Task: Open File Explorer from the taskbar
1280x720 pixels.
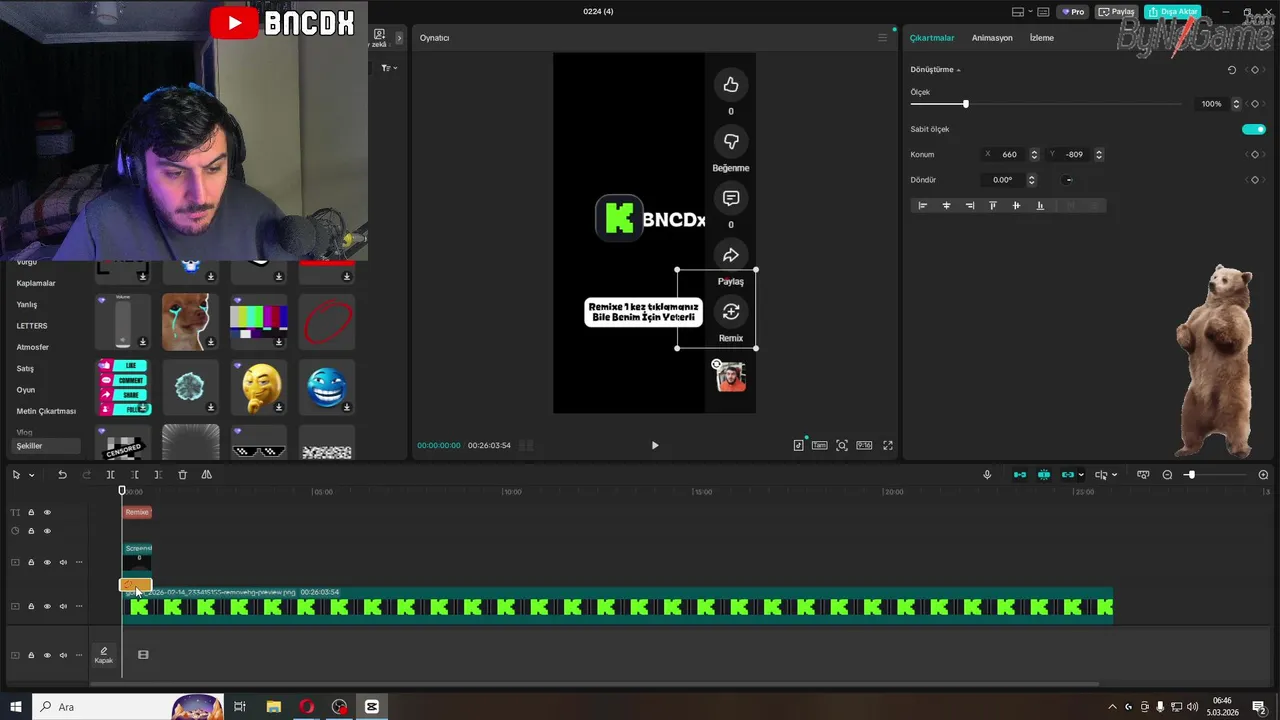Action: click(x=273, y=707)
